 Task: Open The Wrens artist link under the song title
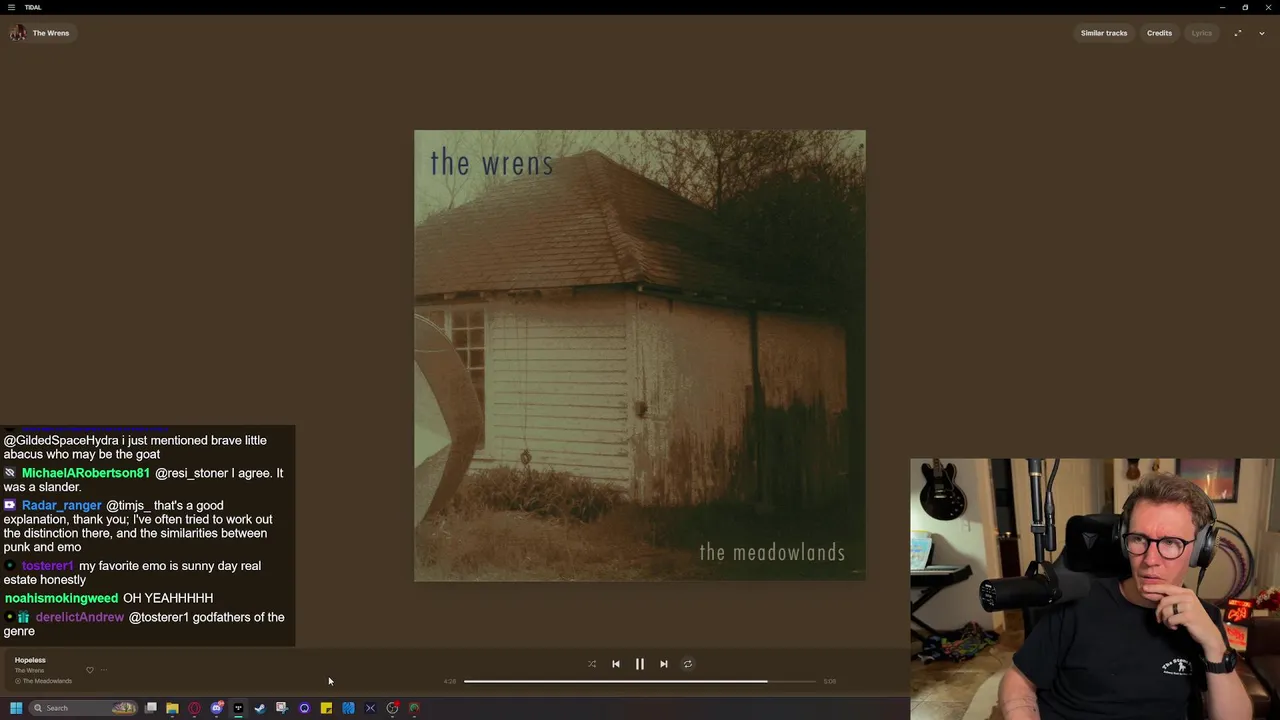(29, 670)
